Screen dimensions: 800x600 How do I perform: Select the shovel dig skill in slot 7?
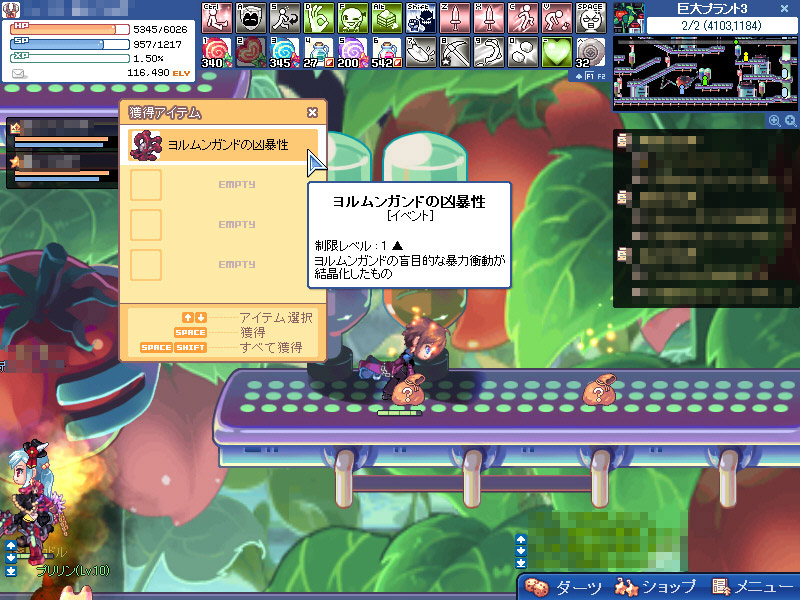pyautogui.click(x=421, y=52)
